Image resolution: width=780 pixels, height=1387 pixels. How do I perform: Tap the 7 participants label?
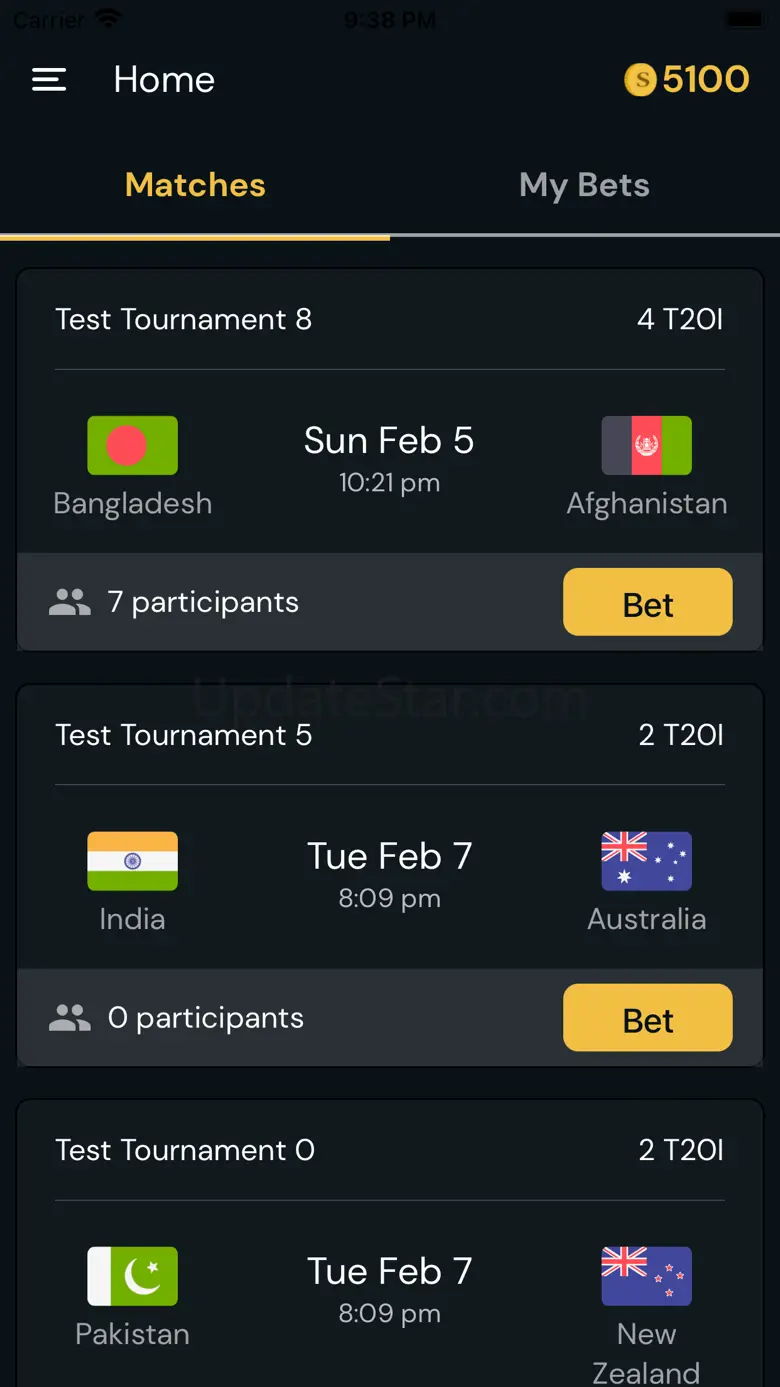click(203, 602)
